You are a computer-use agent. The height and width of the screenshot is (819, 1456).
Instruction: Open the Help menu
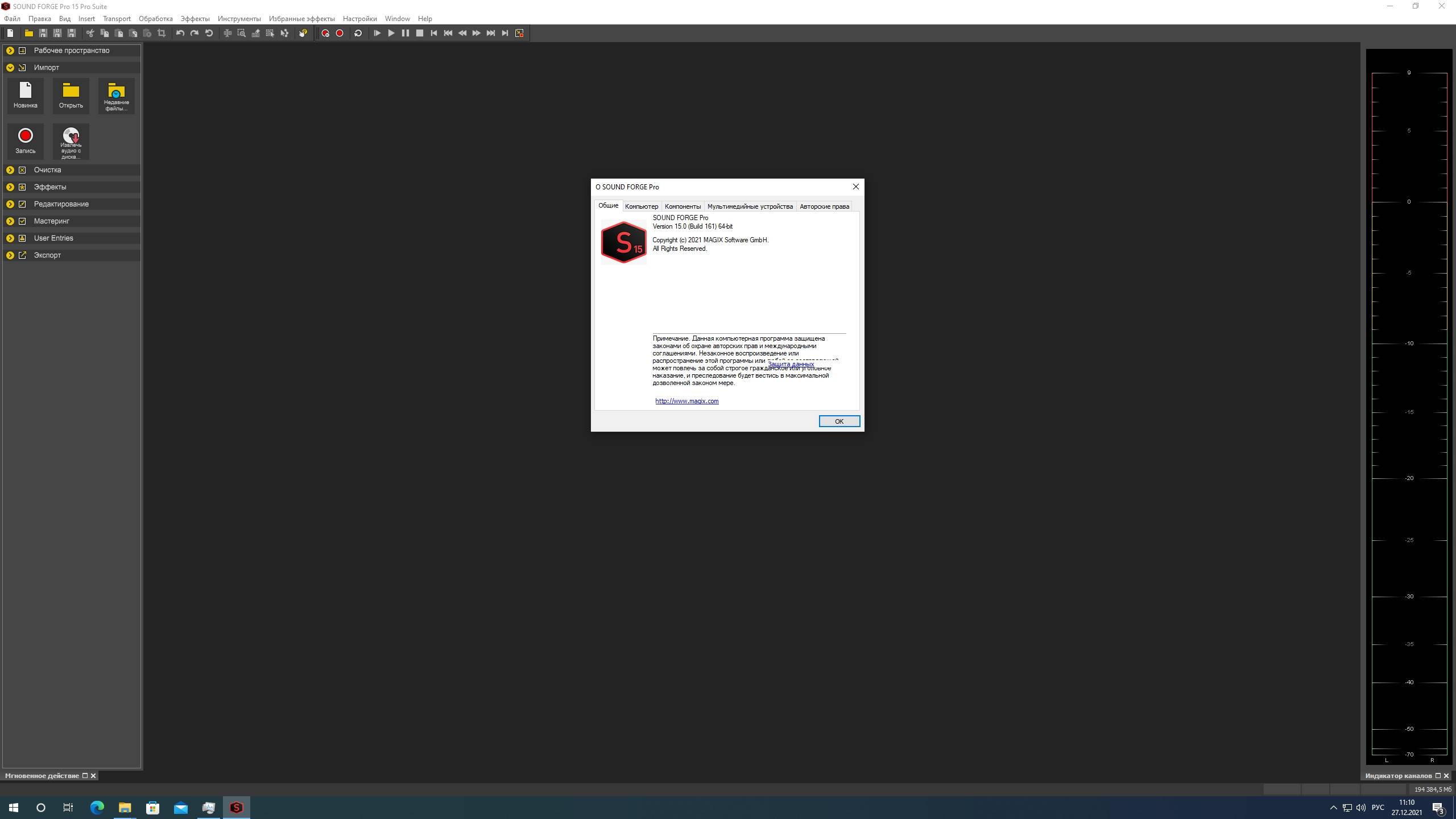[x=425, y=19]
